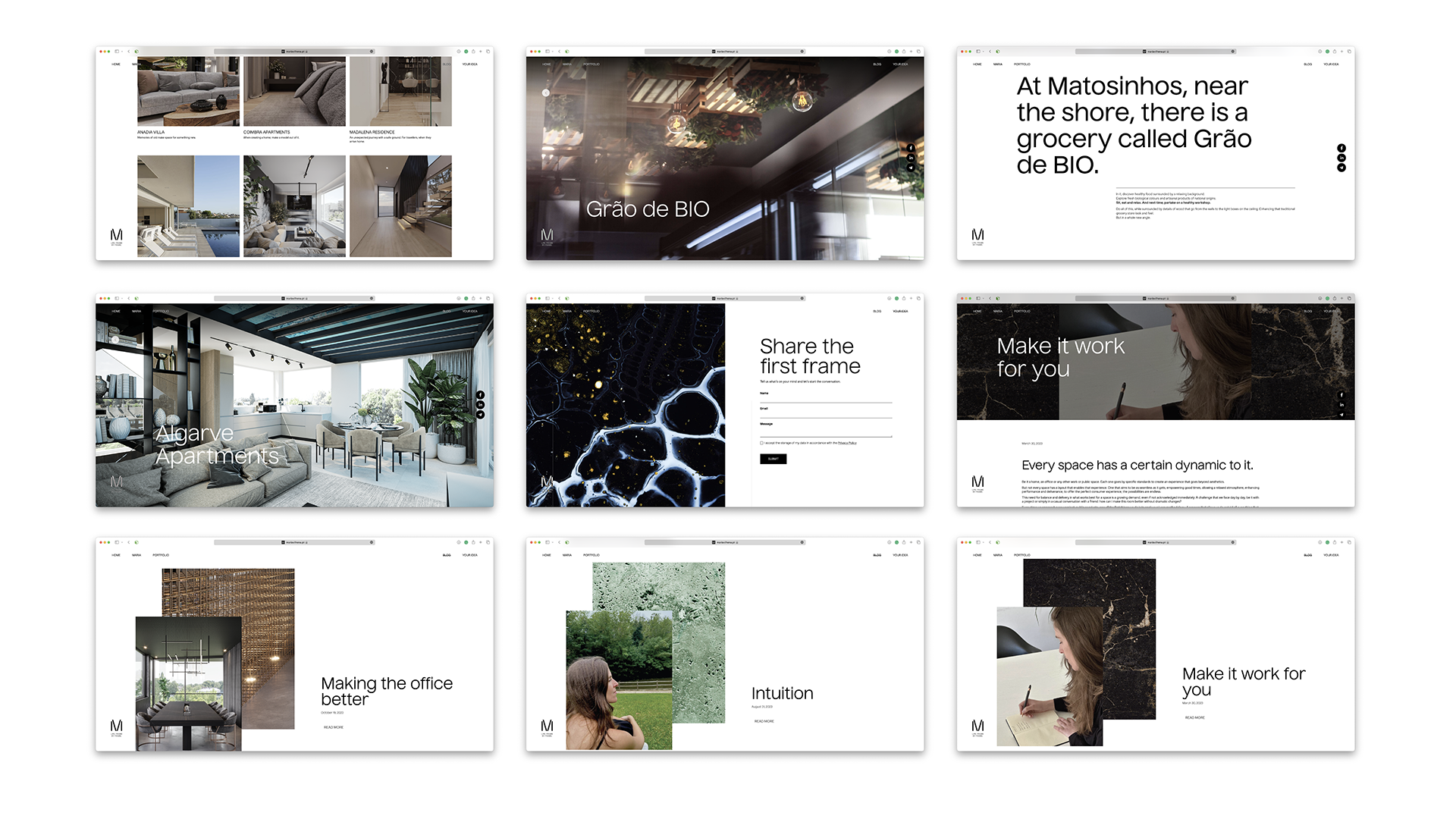Open the Coimbra Apartments thumbnail
The height and width of the screenshot is (819, 1456).
(294, 91)
